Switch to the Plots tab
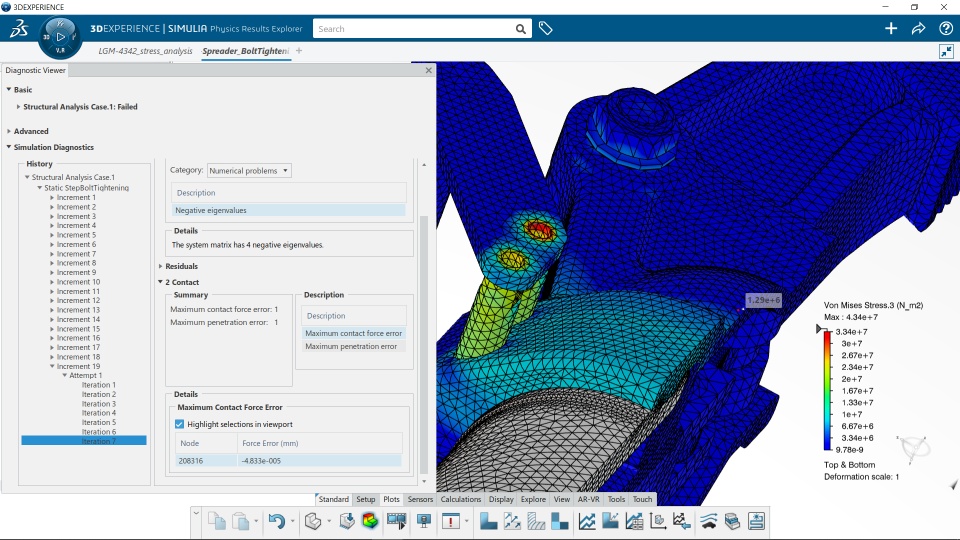Screen dimensions: 960x540 [391, 499]
